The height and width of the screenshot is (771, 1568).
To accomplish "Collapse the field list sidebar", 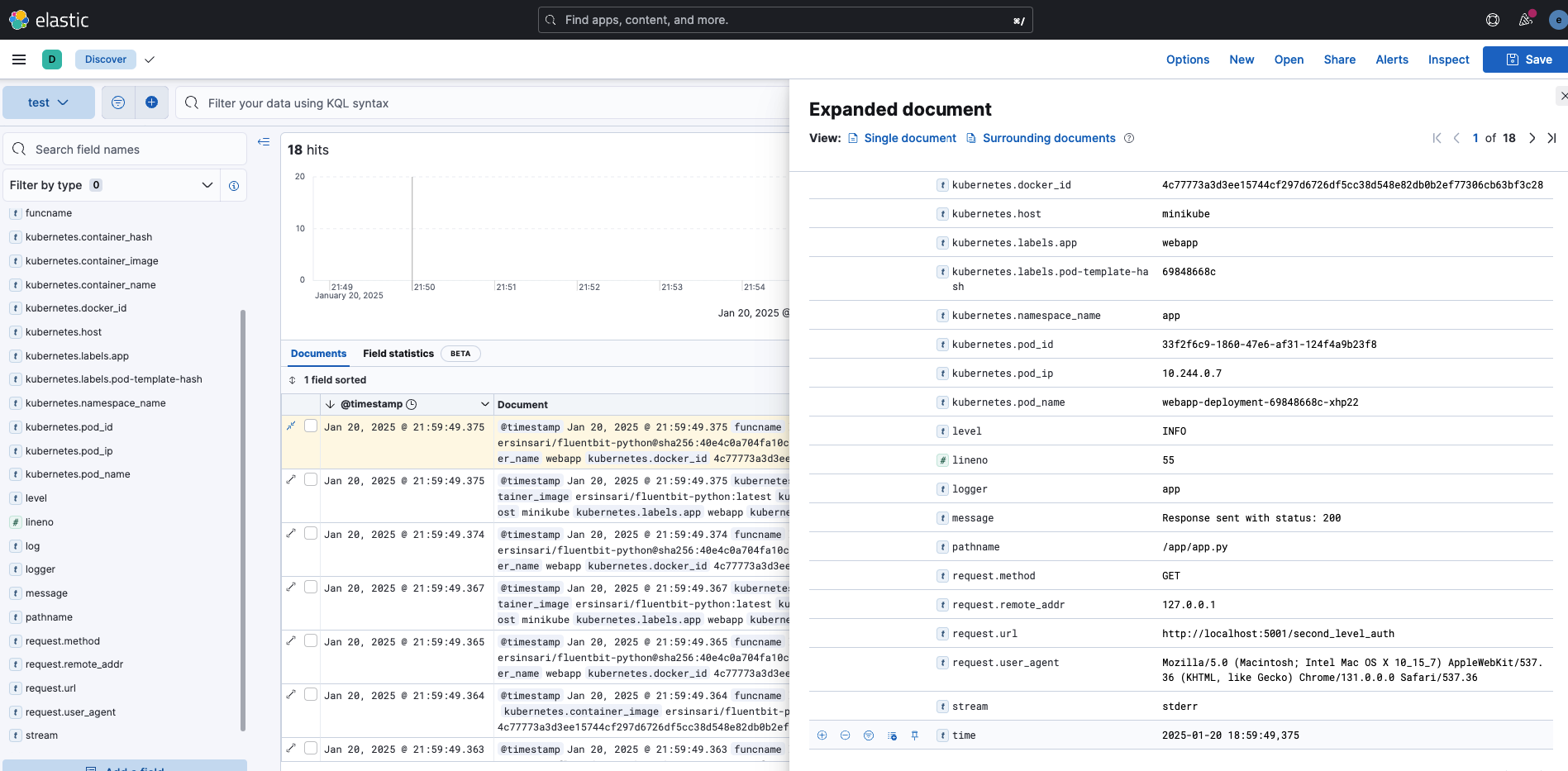I will pos(264,142).
